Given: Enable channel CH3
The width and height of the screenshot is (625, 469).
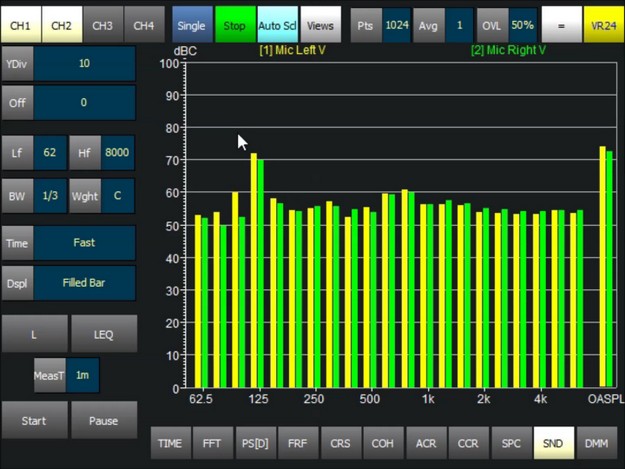Looking at the screenshot, I should point(103,25).
